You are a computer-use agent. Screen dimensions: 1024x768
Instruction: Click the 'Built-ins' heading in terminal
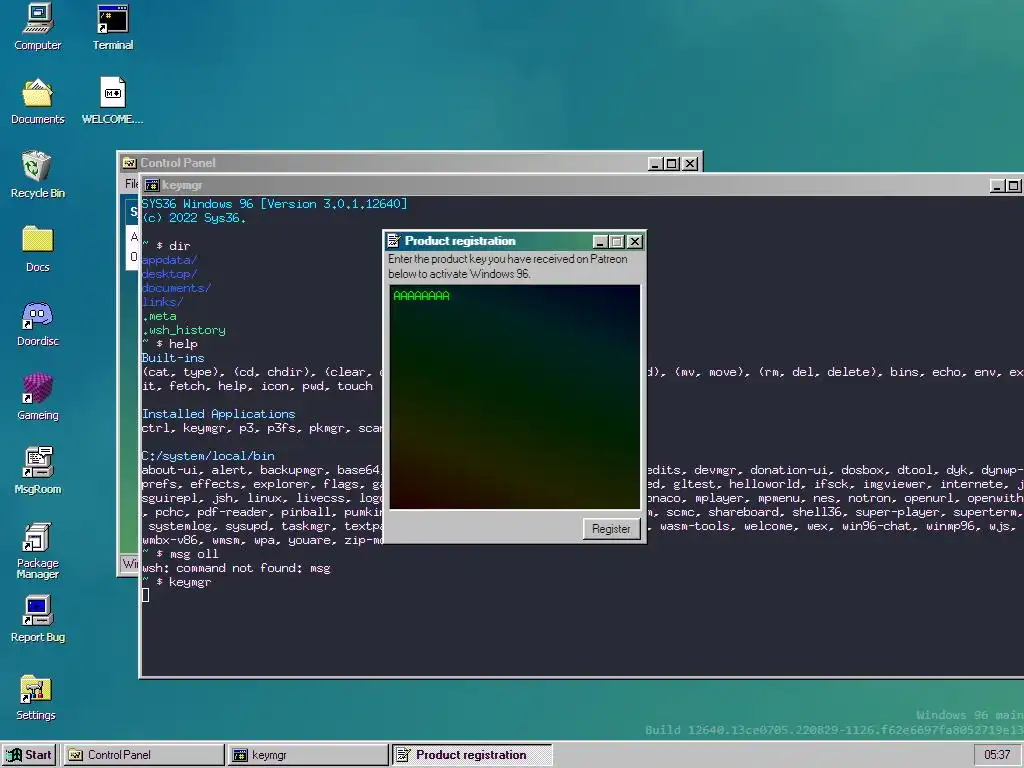pyautogui.click(x=173, y=358)
